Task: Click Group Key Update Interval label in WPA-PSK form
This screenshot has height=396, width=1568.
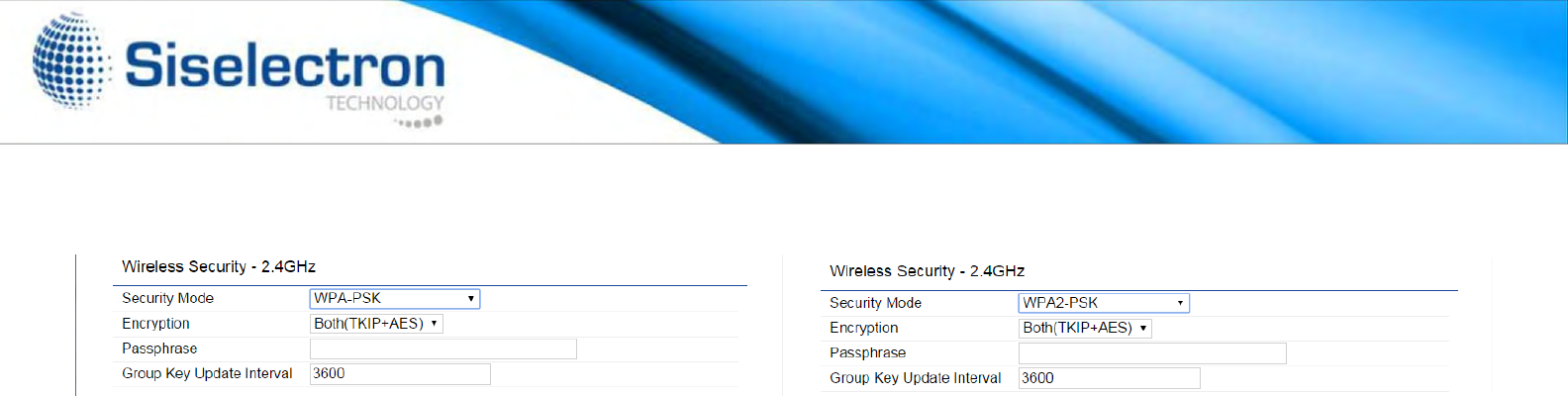Action: tap(207, 373)
